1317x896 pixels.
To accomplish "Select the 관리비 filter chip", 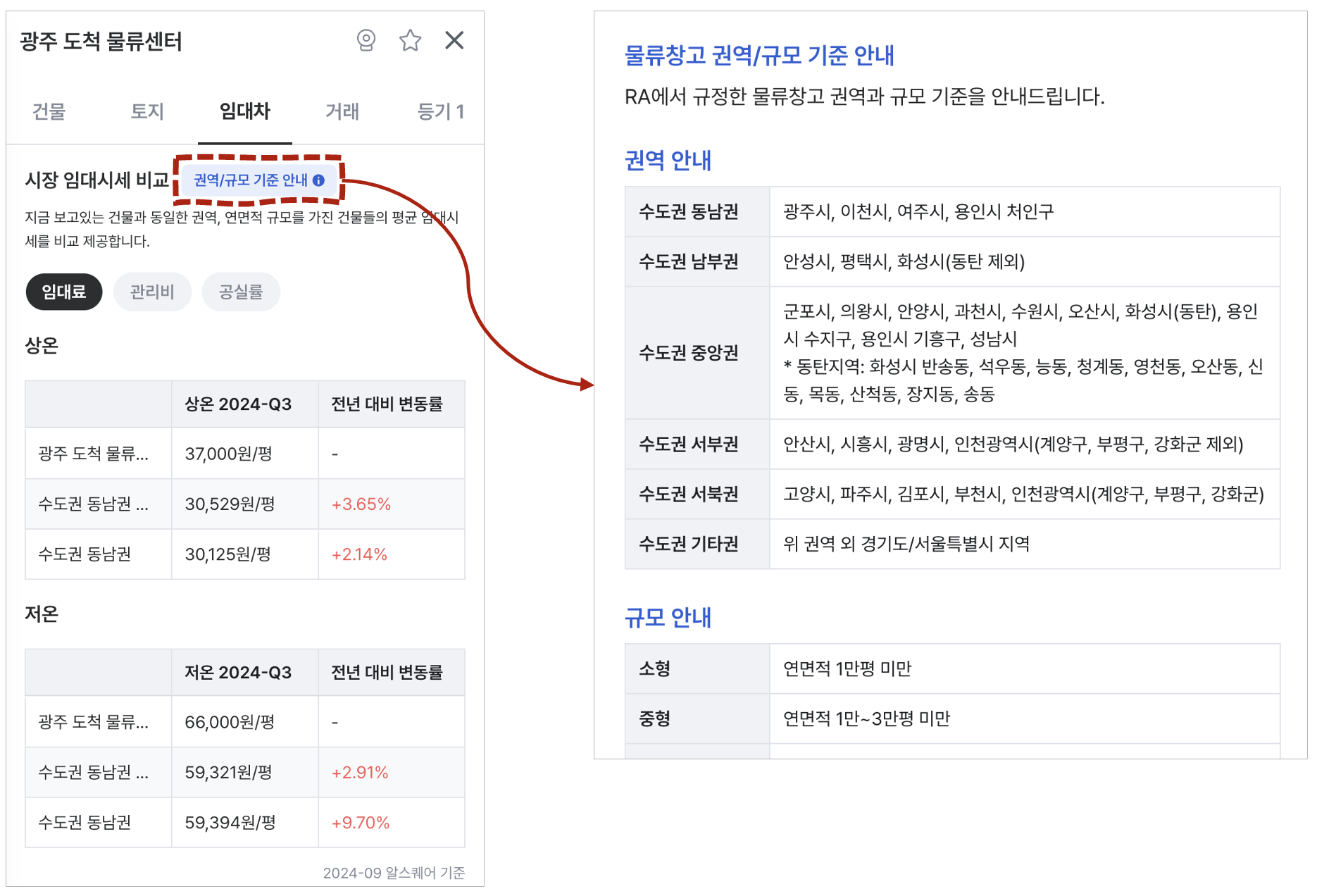I will pyautogui.click(x=152, y=292).
